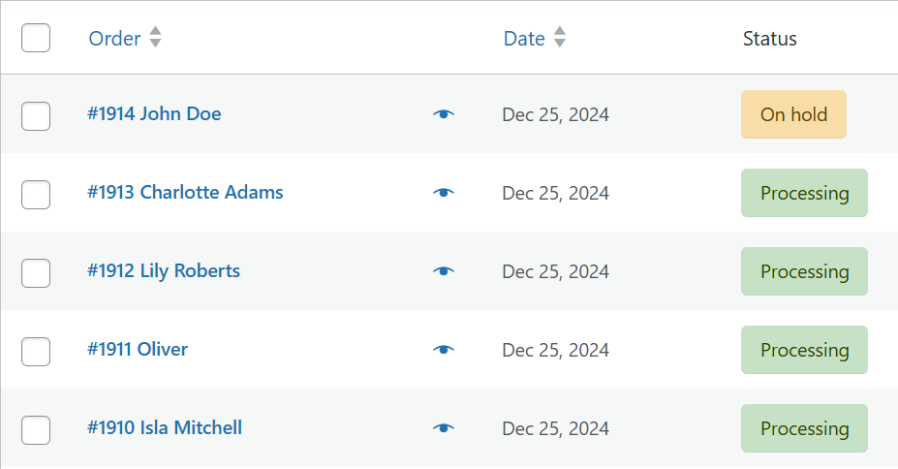The width and height of the screenshot is (898, 469).
Task: Click the Order column header link
Action: coord(114,38)
